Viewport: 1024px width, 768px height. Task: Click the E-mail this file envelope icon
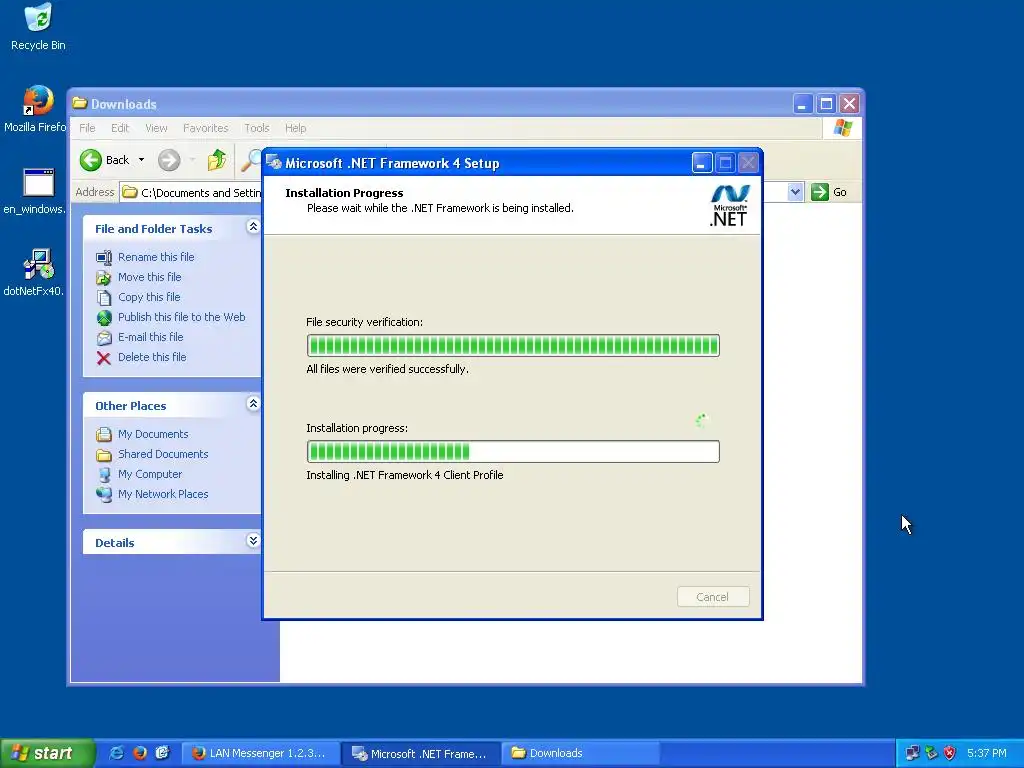point(104,338)
